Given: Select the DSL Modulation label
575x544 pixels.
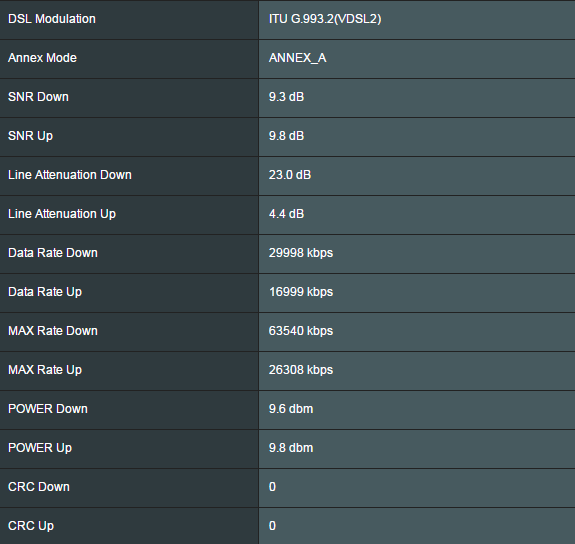Looking at the screenshot, I should [x=52, y=19].
